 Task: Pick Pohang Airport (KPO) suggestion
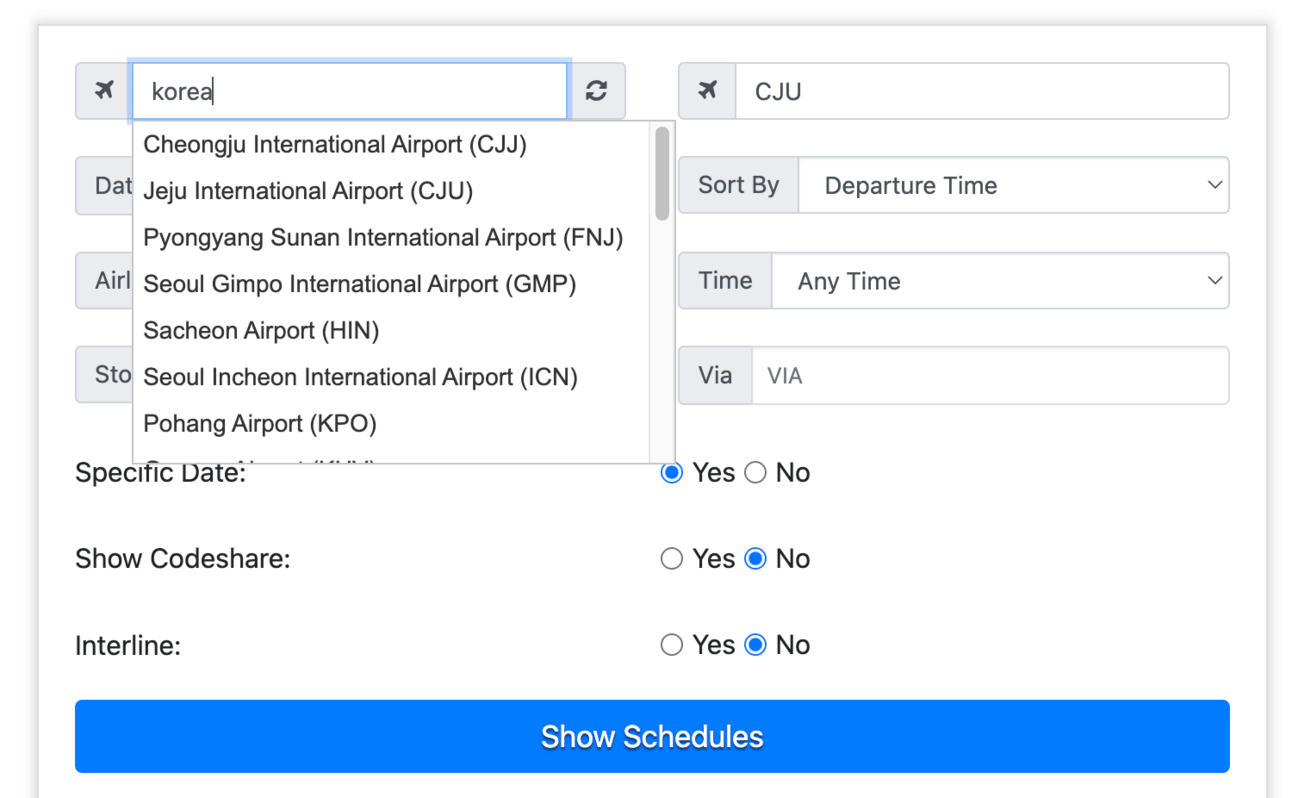(x=260, y=424)
